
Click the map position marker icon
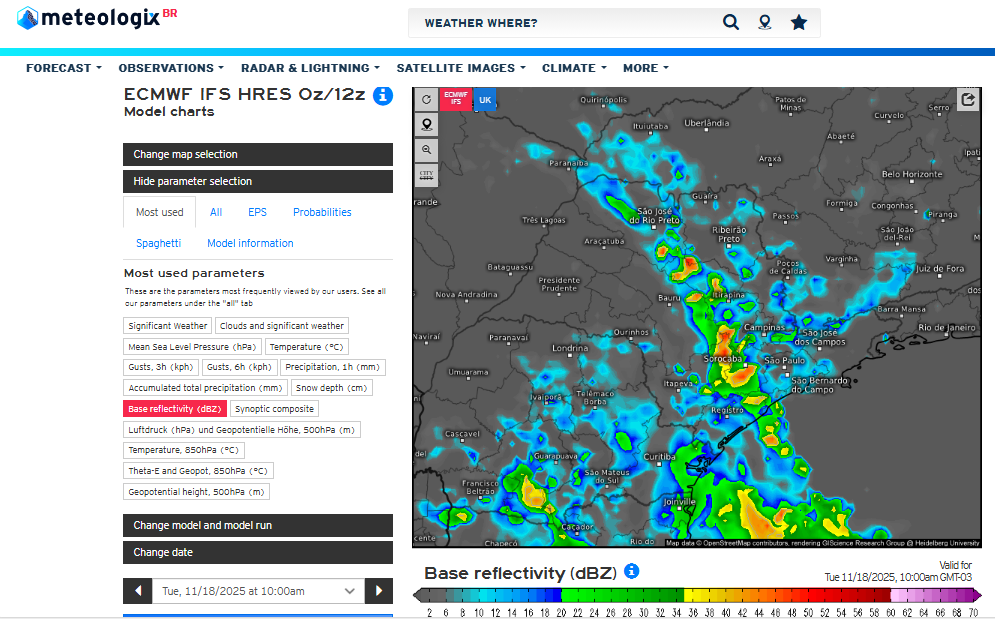point(427,125)
